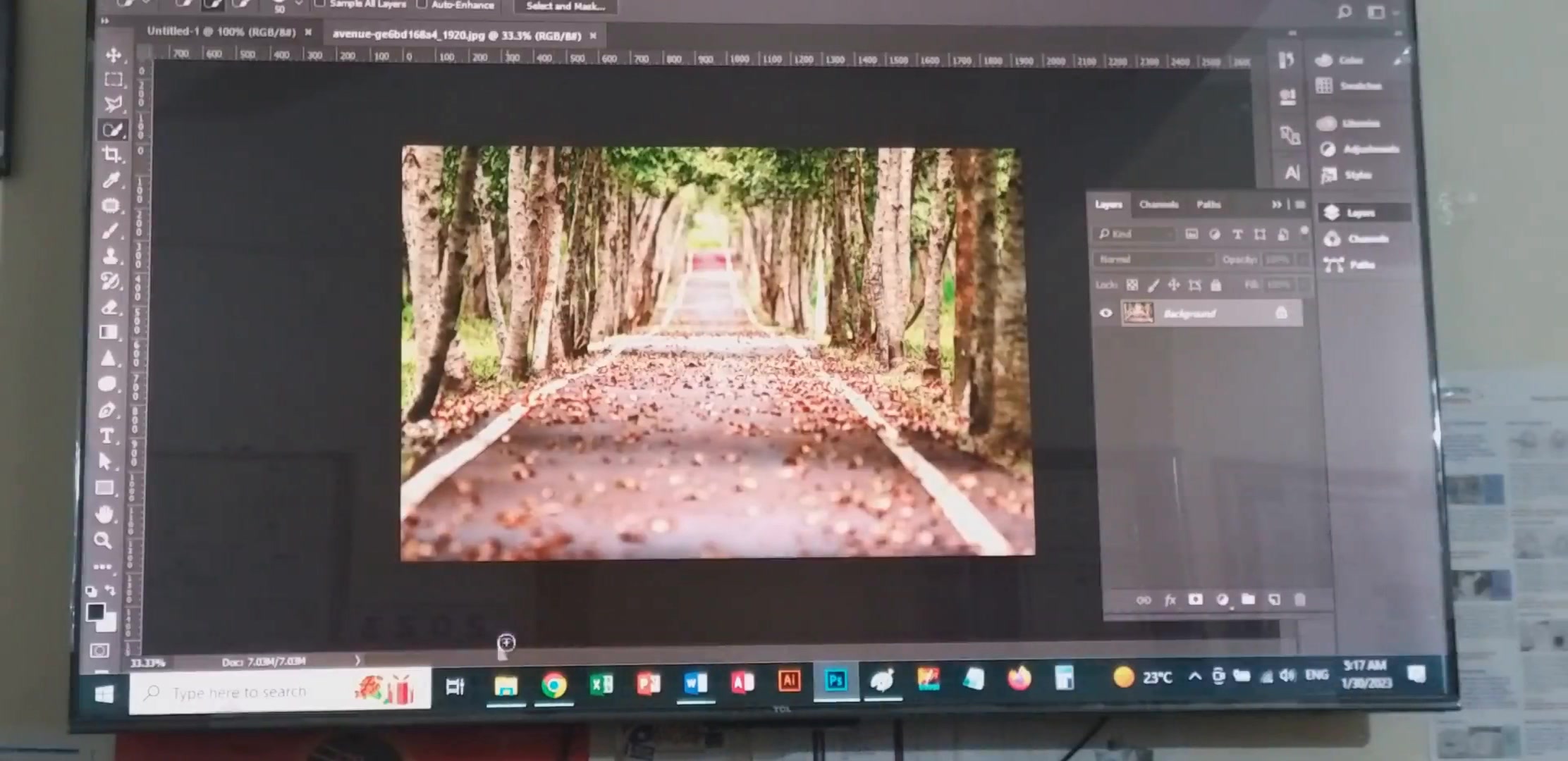Image resolution: width=1568 pixels, height=761 pixels.
Task: Open the Normal blend mode dropdown
Action: coord(1153,259)
